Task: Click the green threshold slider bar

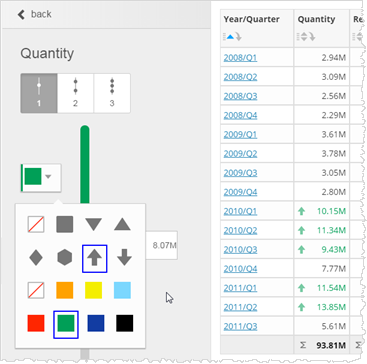Action: tap(85, 164)
